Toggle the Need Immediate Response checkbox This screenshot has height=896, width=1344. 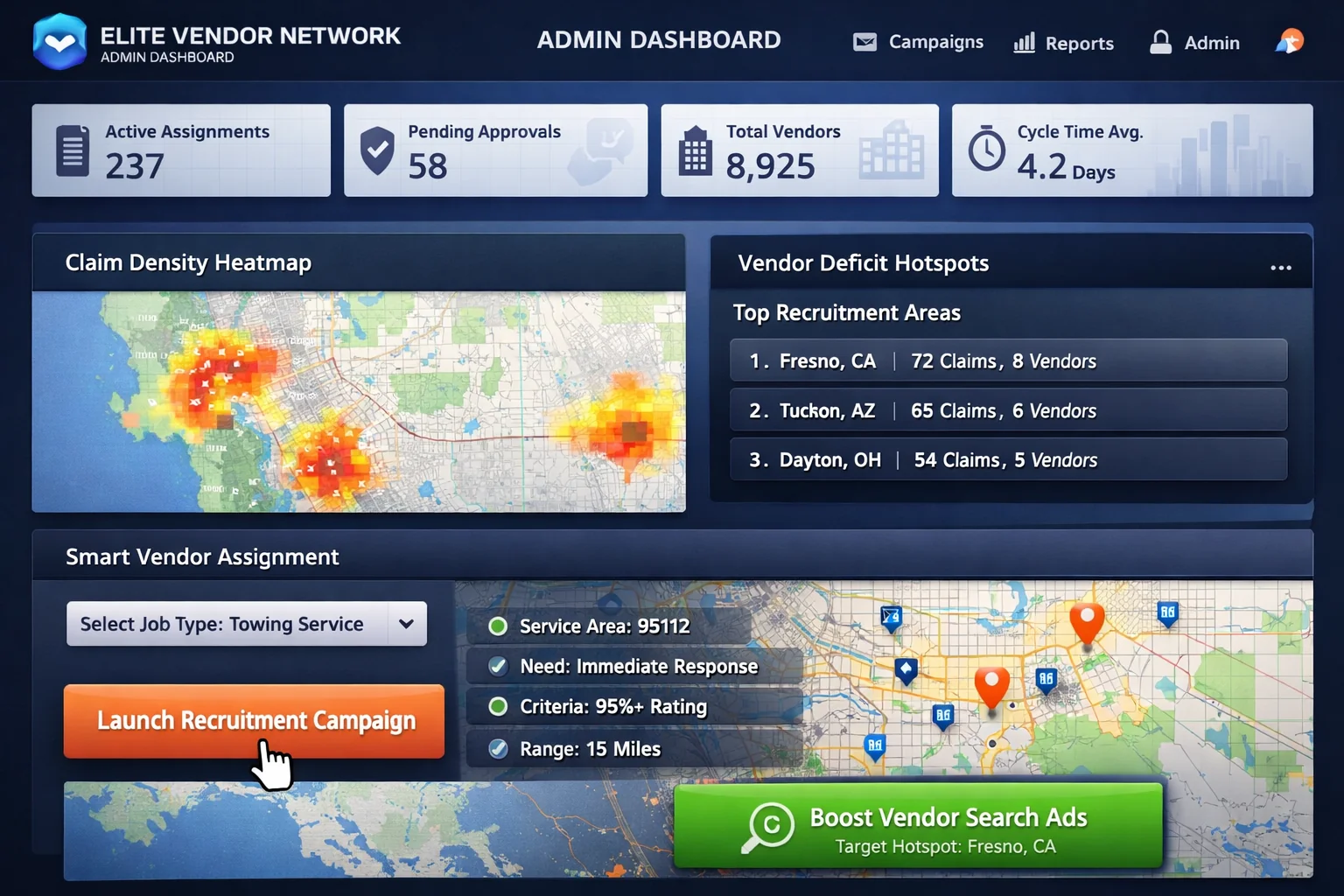(x=498, y=666)
